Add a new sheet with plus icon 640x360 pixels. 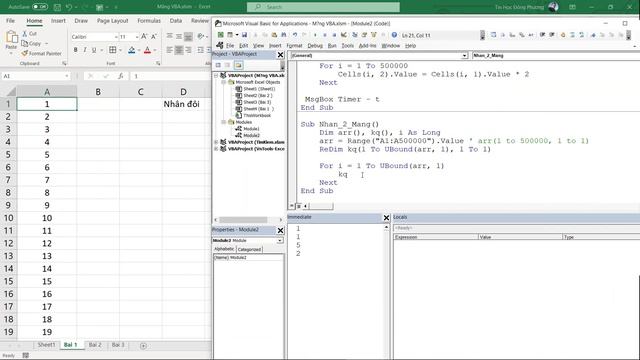tap(143, 346)
